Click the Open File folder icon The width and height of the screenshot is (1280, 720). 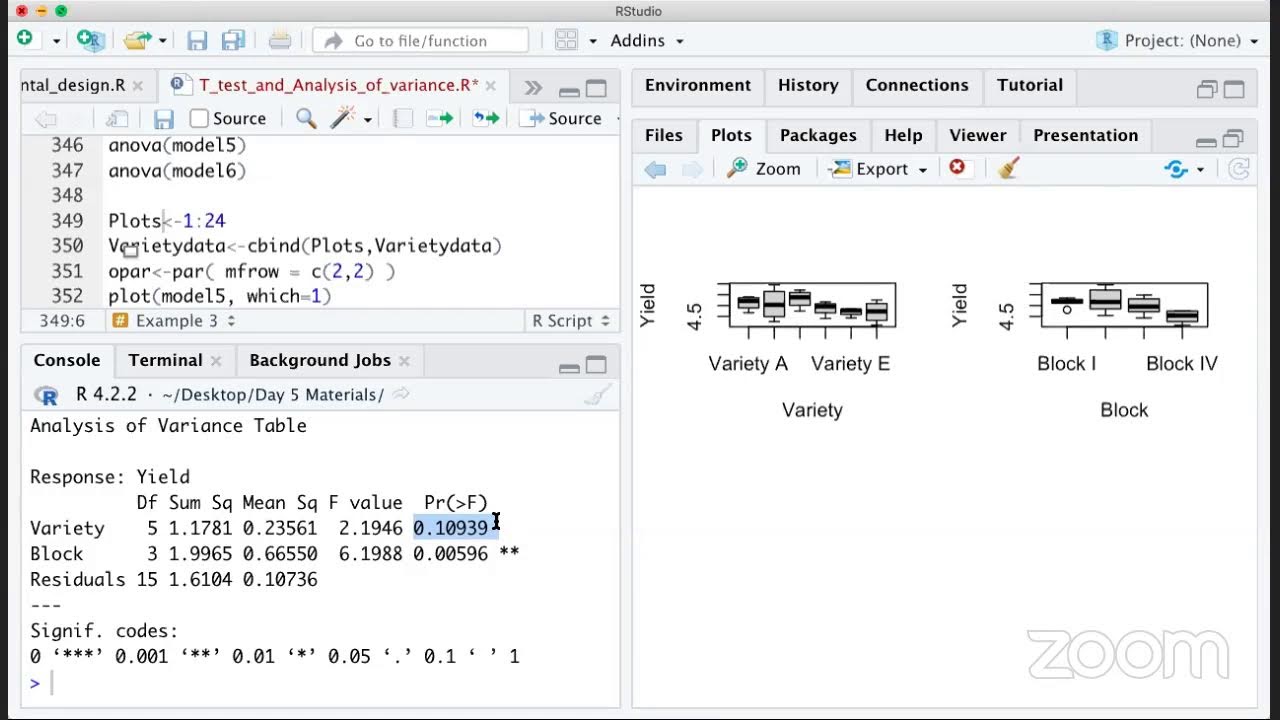pyautogui.click(x=137, y=40)
